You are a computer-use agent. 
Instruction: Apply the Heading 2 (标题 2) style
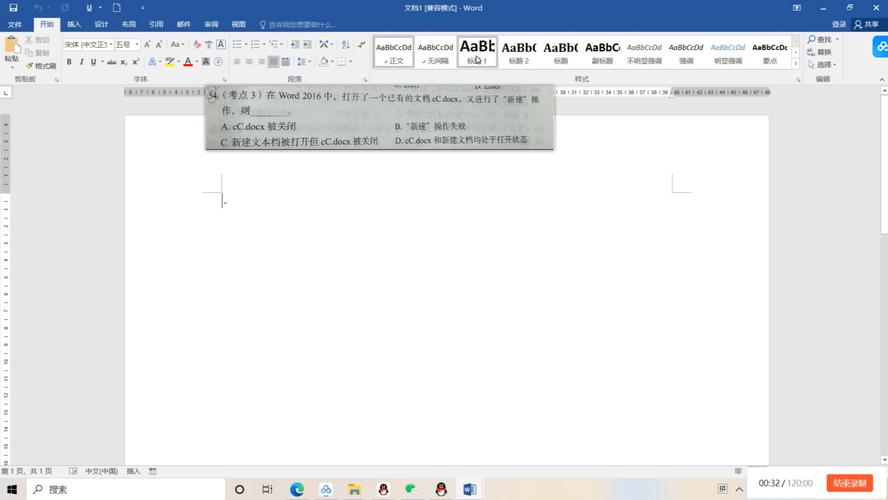tap(519, 52)
